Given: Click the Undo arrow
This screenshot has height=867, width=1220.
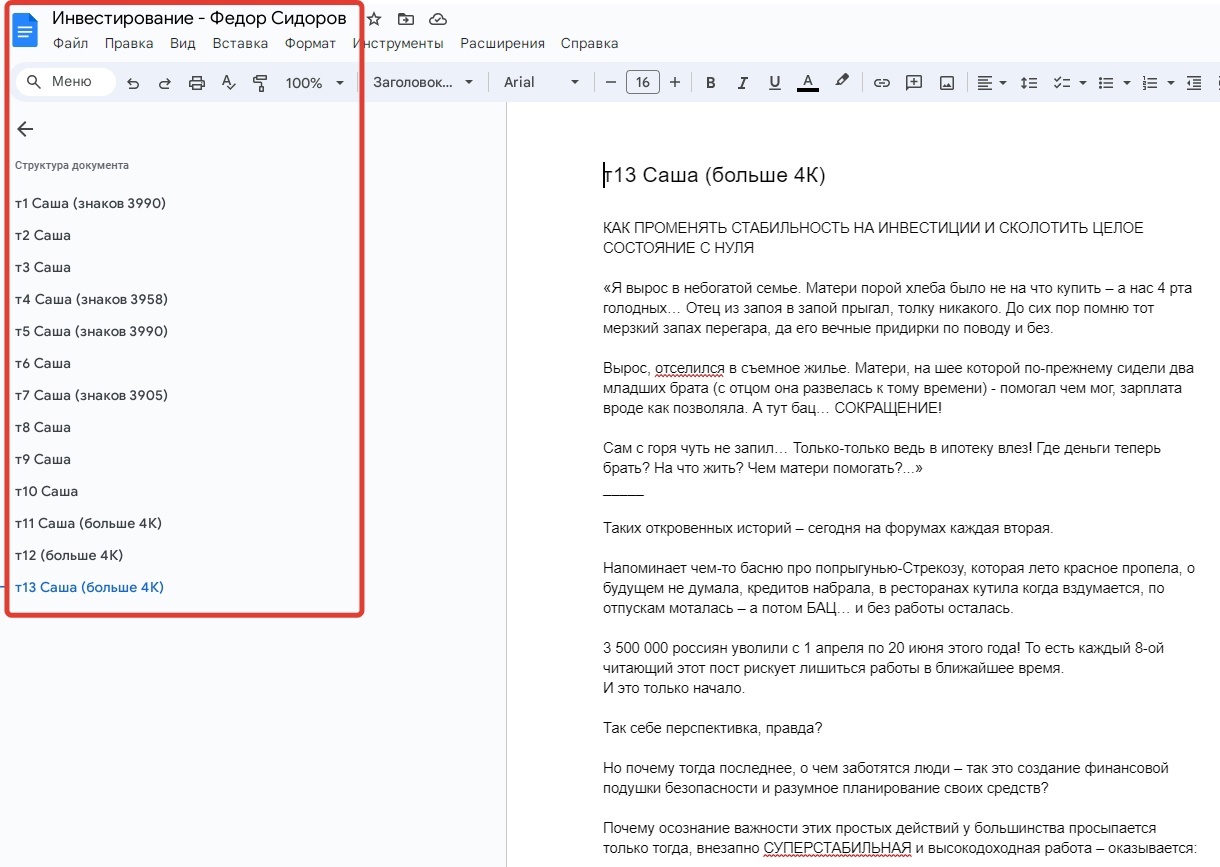Looking at the screenshot, I should pos(133,83).
